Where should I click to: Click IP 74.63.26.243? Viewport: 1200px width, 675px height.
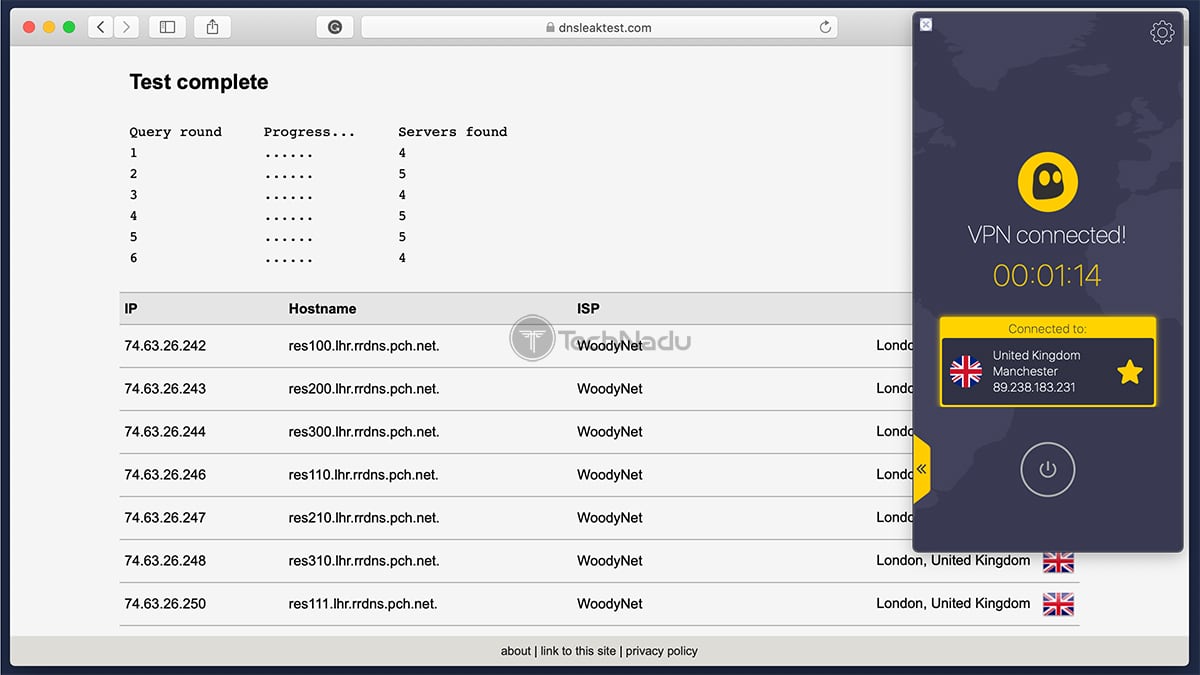pyautogui.click(x=165, y=389)
